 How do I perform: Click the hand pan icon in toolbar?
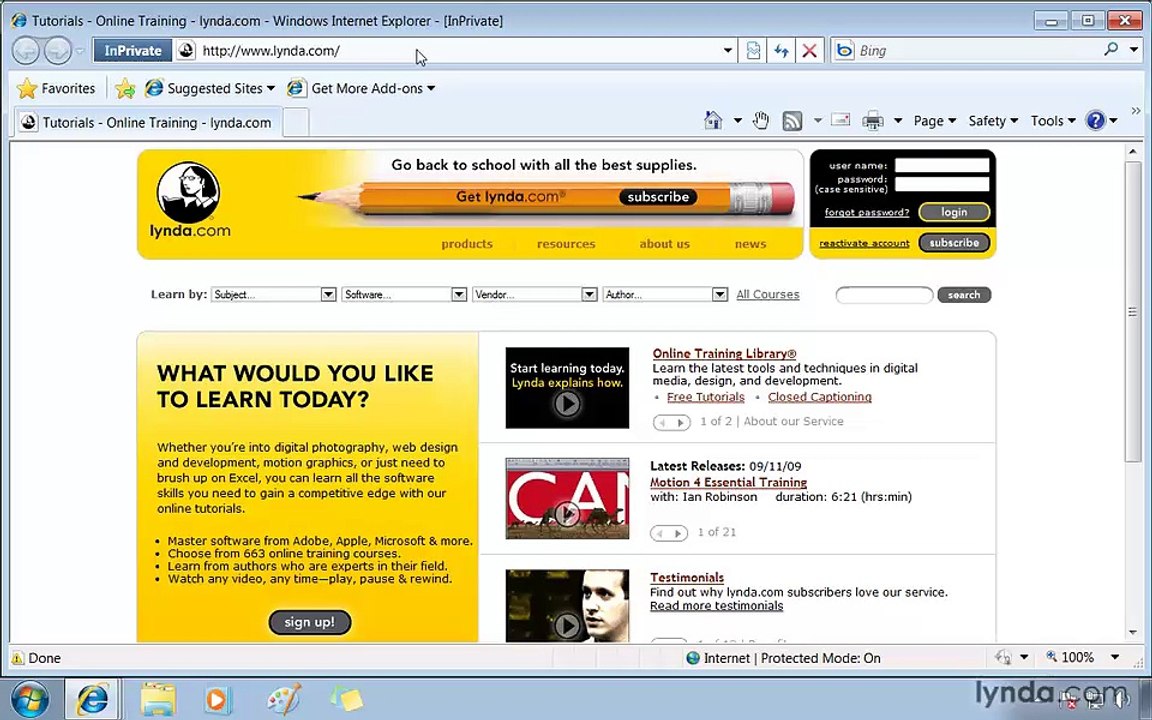coord(760,120)
